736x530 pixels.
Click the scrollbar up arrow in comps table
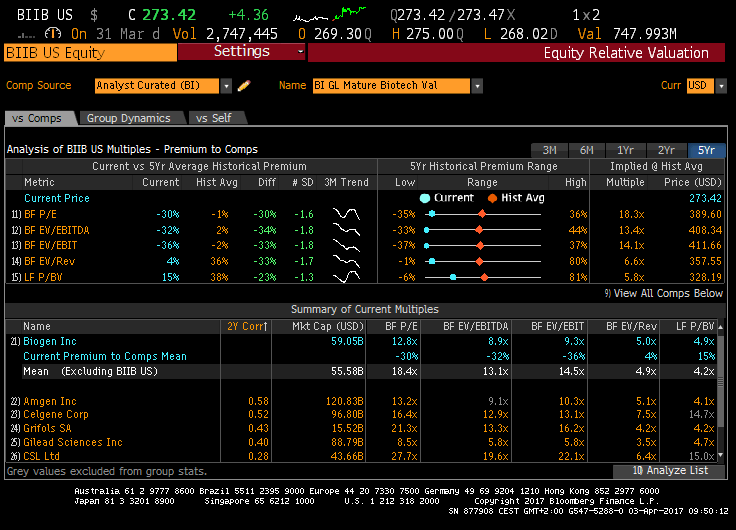(x=721, y=327)
